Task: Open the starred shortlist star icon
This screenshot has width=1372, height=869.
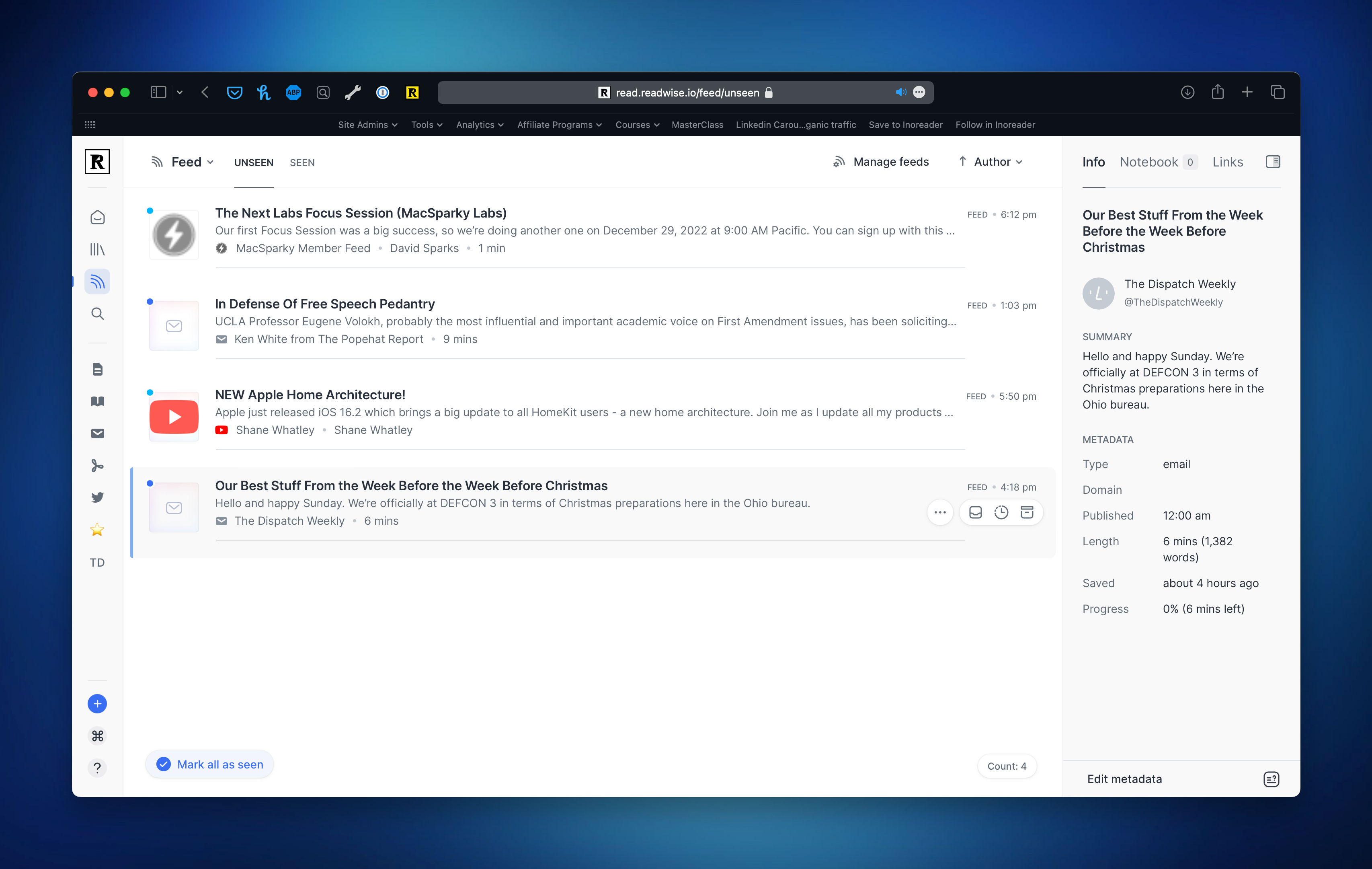Action: (97, 530)
